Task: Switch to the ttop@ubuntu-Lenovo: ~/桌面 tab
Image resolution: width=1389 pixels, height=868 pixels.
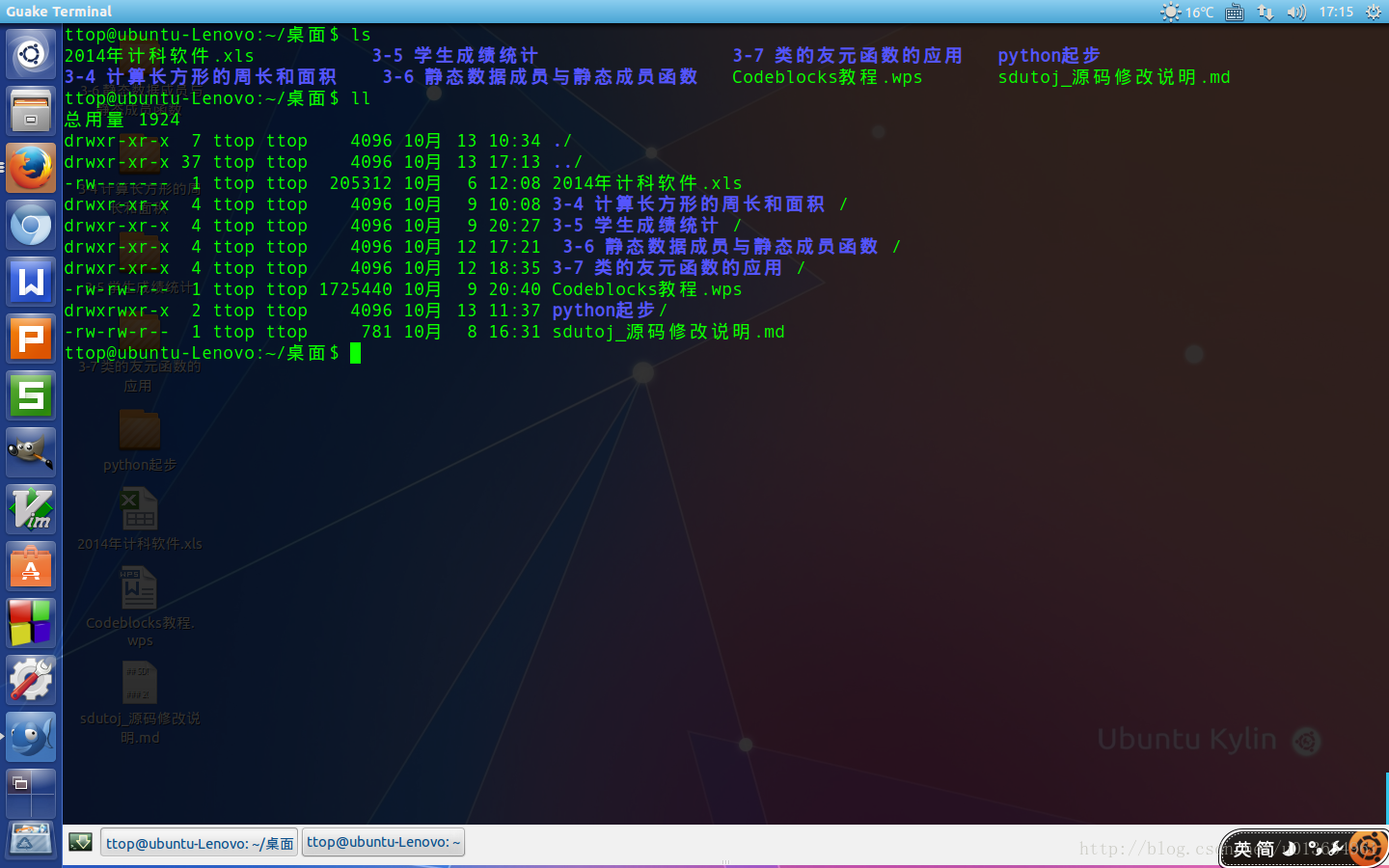Action: tap(199, 843)
